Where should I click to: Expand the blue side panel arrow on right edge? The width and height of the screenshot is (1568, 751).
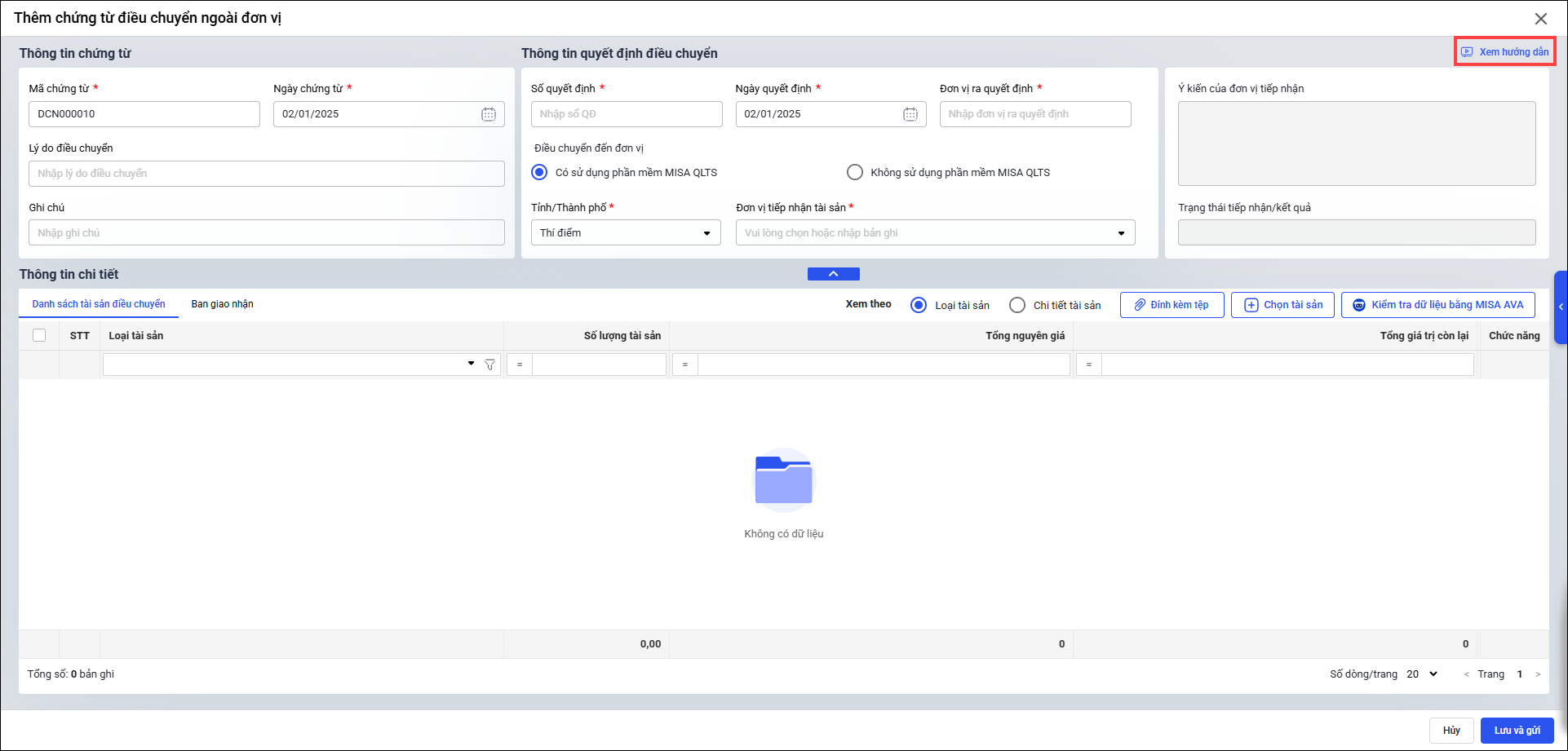click(x=1560, y=307)
